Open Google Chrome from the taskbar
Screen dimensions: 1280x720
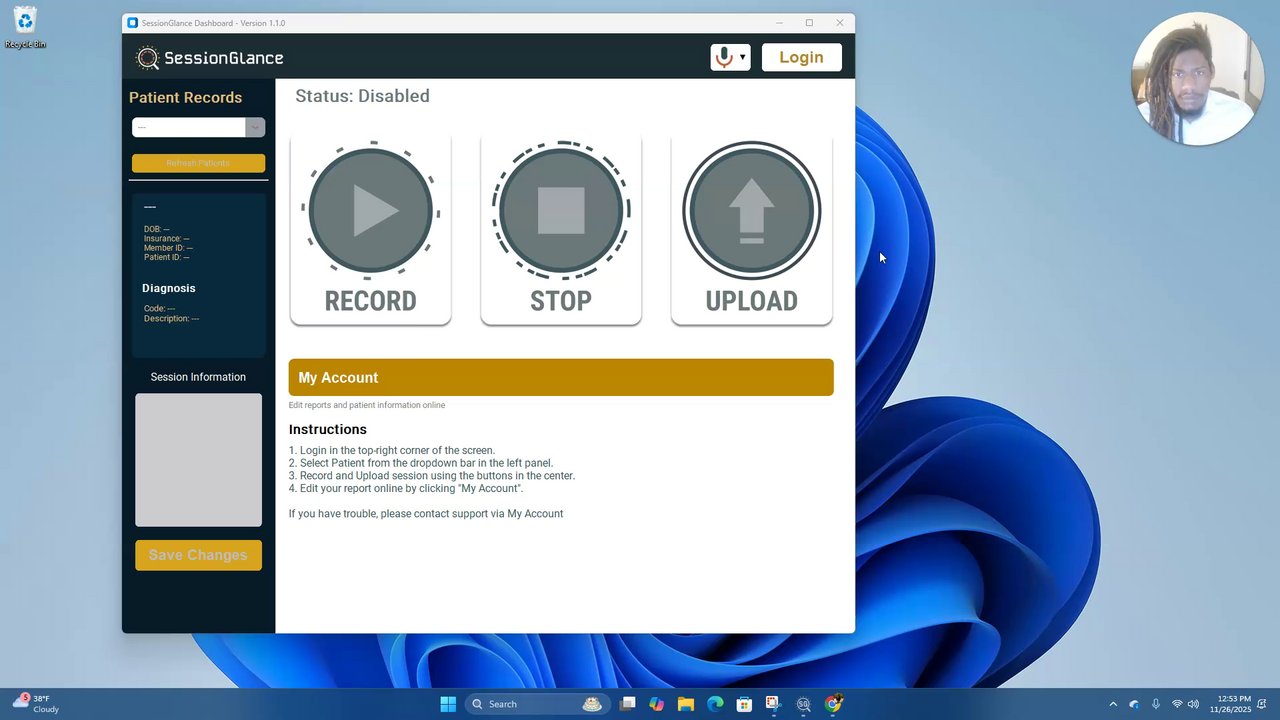(x=833, y=704)
